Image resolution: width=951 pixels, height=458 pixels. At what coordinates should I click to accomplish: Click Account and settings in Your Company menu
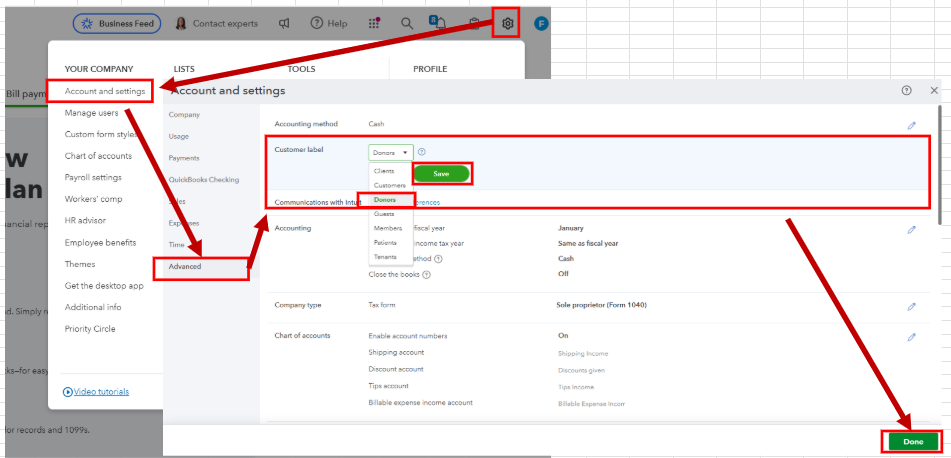coord(105,91)
